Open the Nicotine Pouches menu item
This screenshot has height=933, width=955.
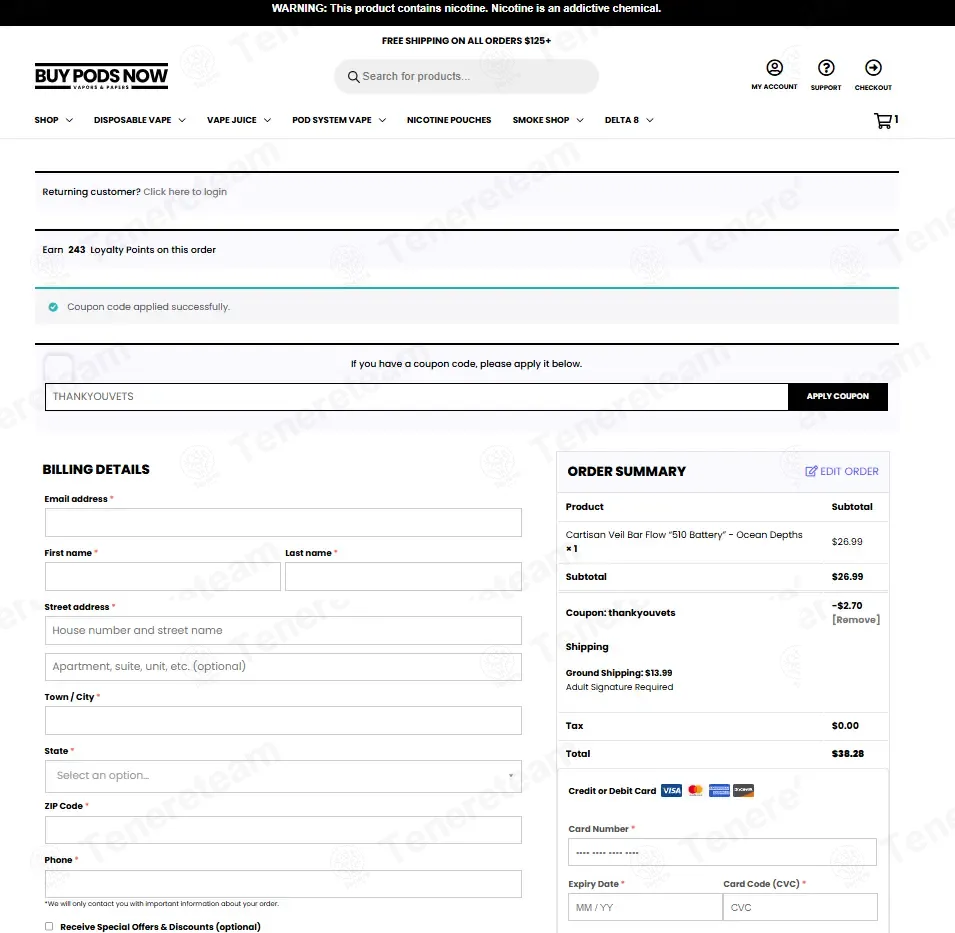coord(449,120)
